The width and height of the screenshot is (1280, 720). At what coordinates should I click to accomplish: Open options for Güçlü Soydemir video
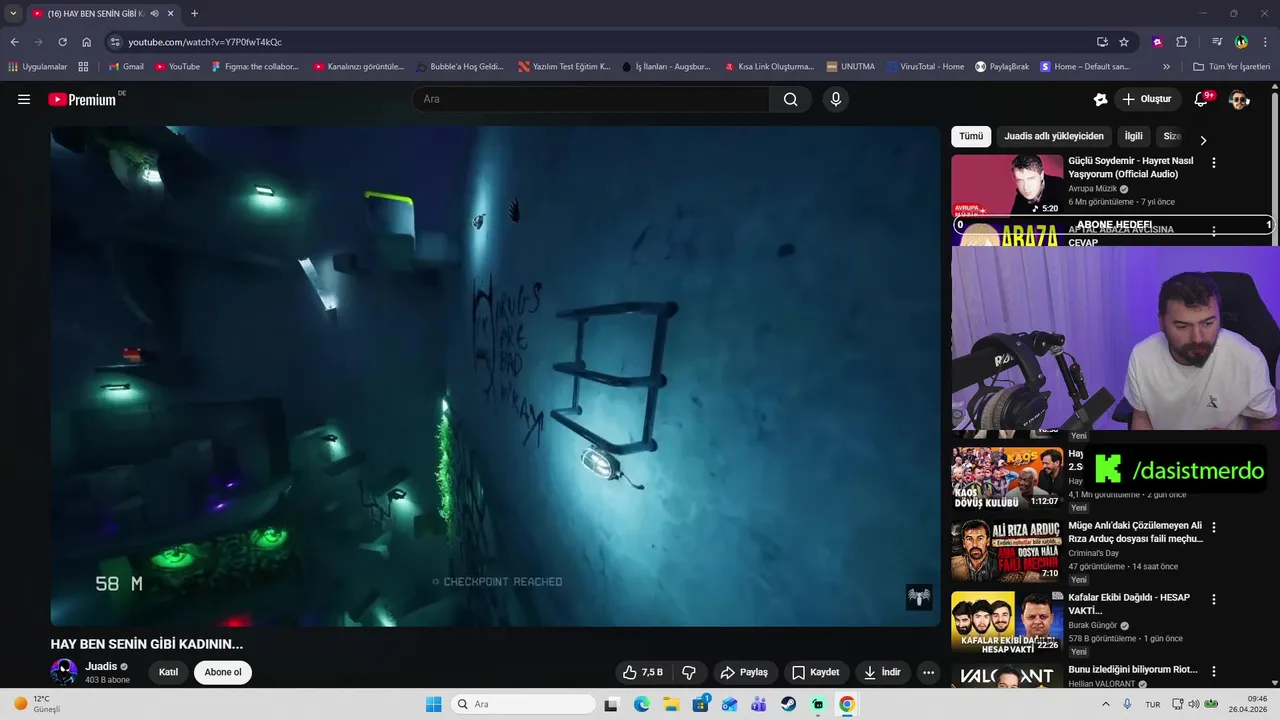point(1214,162)
